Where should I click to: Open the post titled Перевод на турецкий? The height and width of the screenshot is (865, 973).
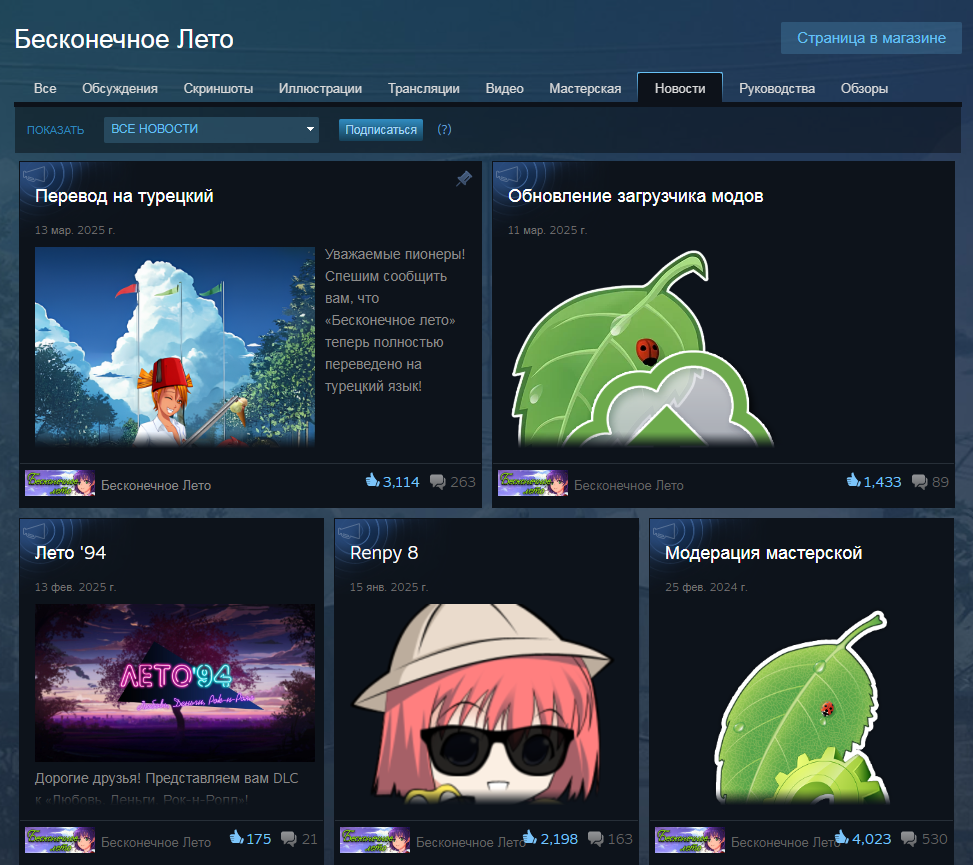(x=124, y=196)
